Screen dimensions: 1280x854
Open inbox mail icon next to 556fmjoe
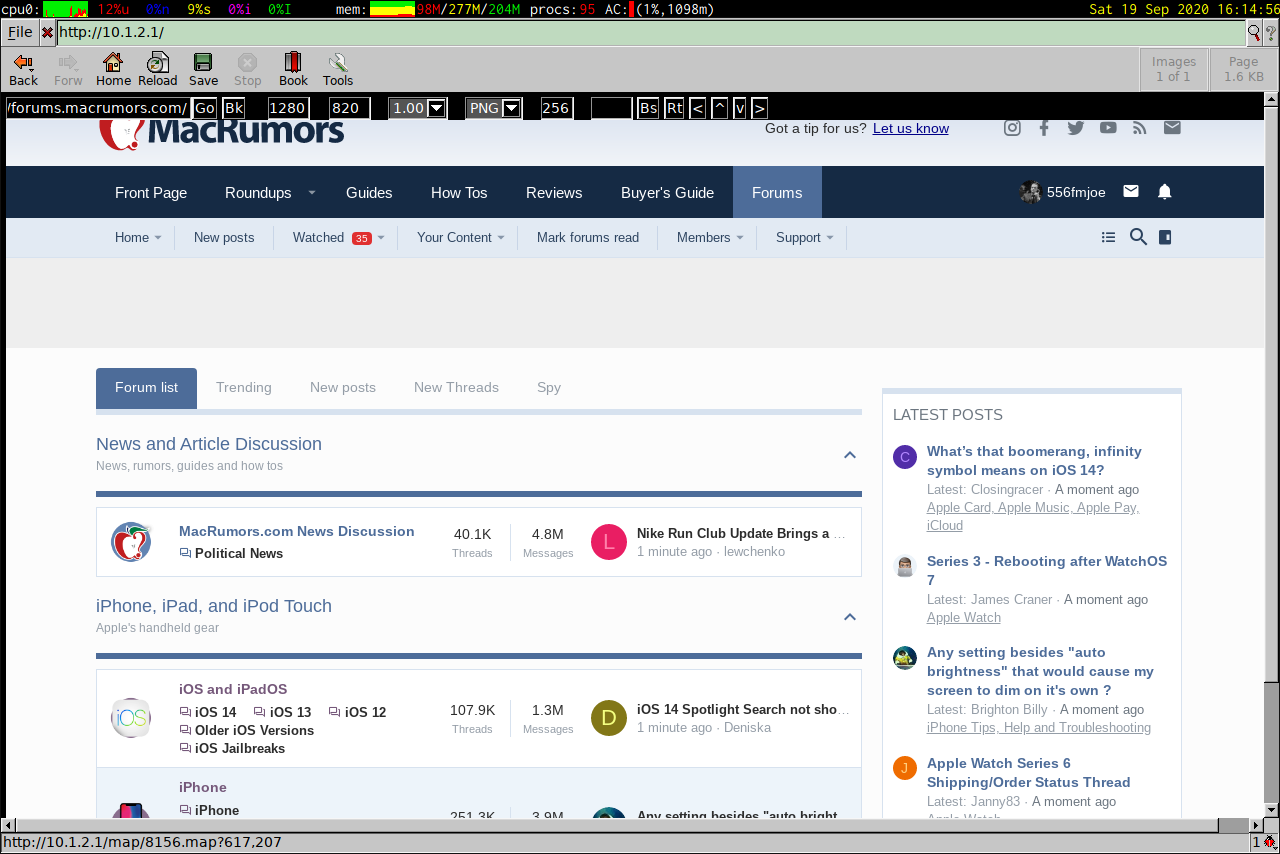(x=1131, y=191)
